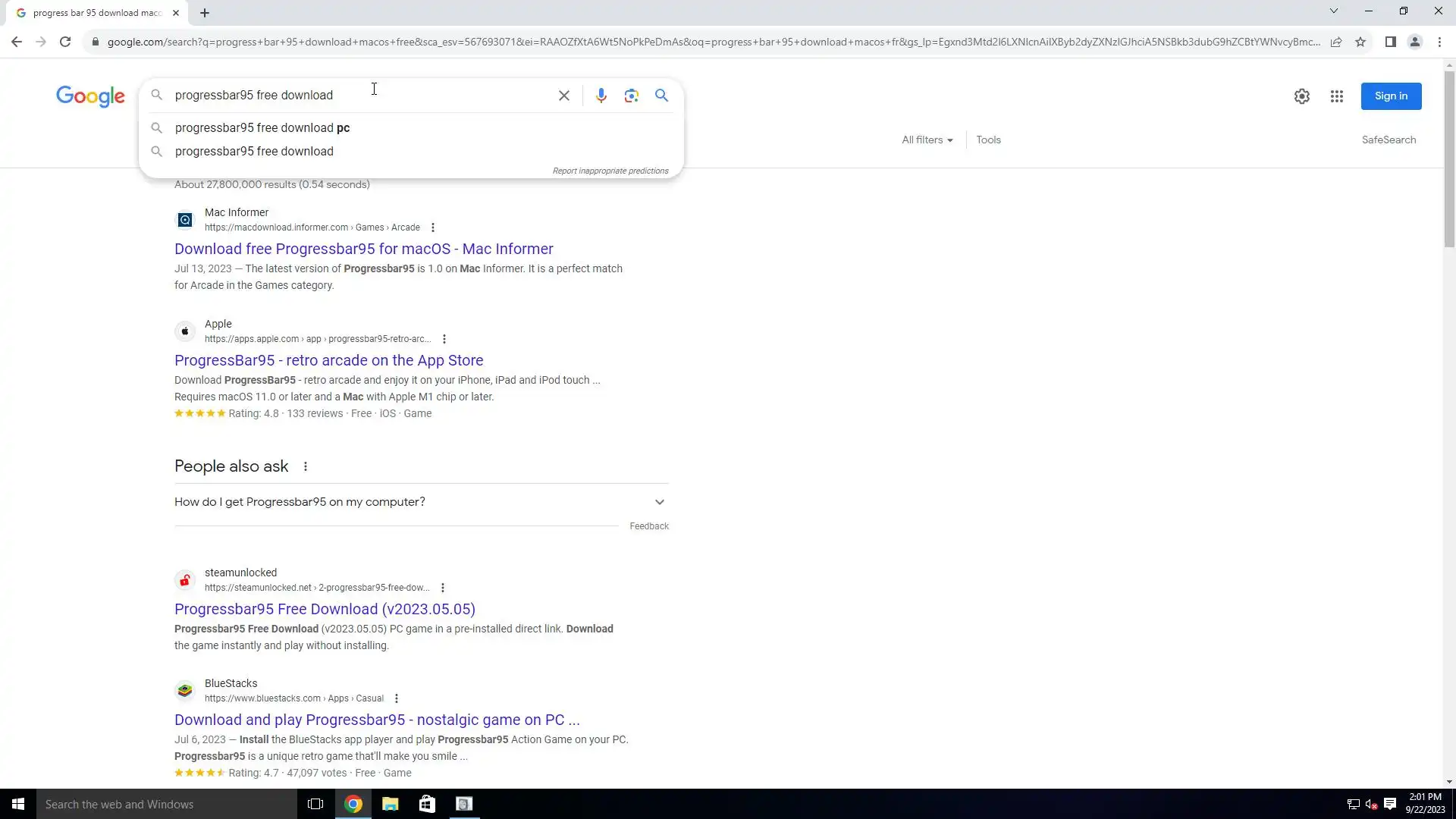Click the voice search microphone icon
The image size is (1456, 819).
pyautogui.click(x=601, y=96)
